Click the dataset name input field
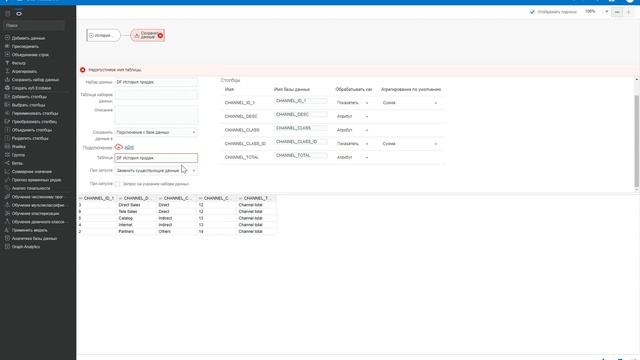The image size is (640, 360). [156, 82]
